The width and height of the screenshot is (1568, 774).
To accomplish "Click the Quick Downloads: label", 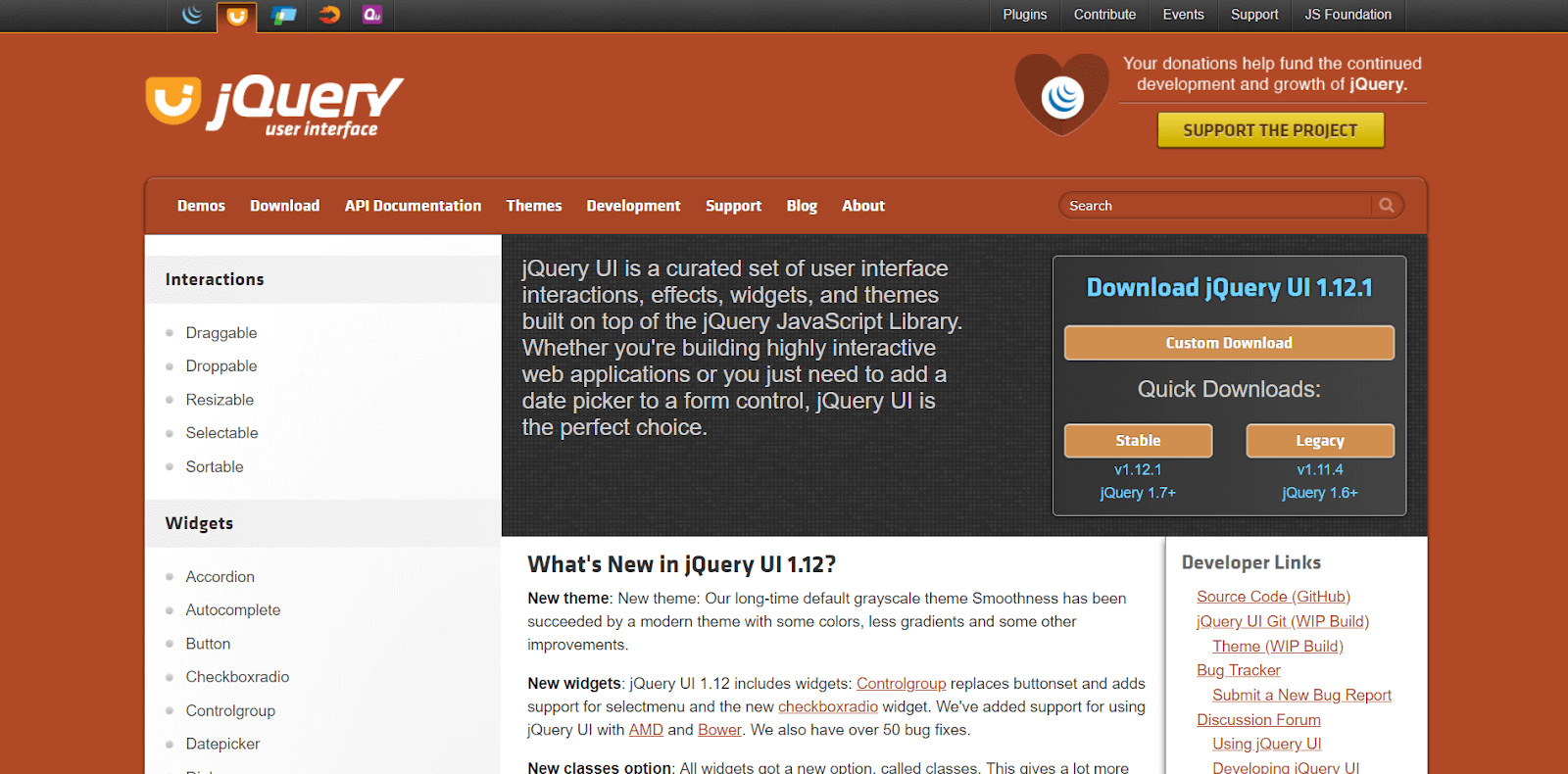I will click(x=1229, y=390).
